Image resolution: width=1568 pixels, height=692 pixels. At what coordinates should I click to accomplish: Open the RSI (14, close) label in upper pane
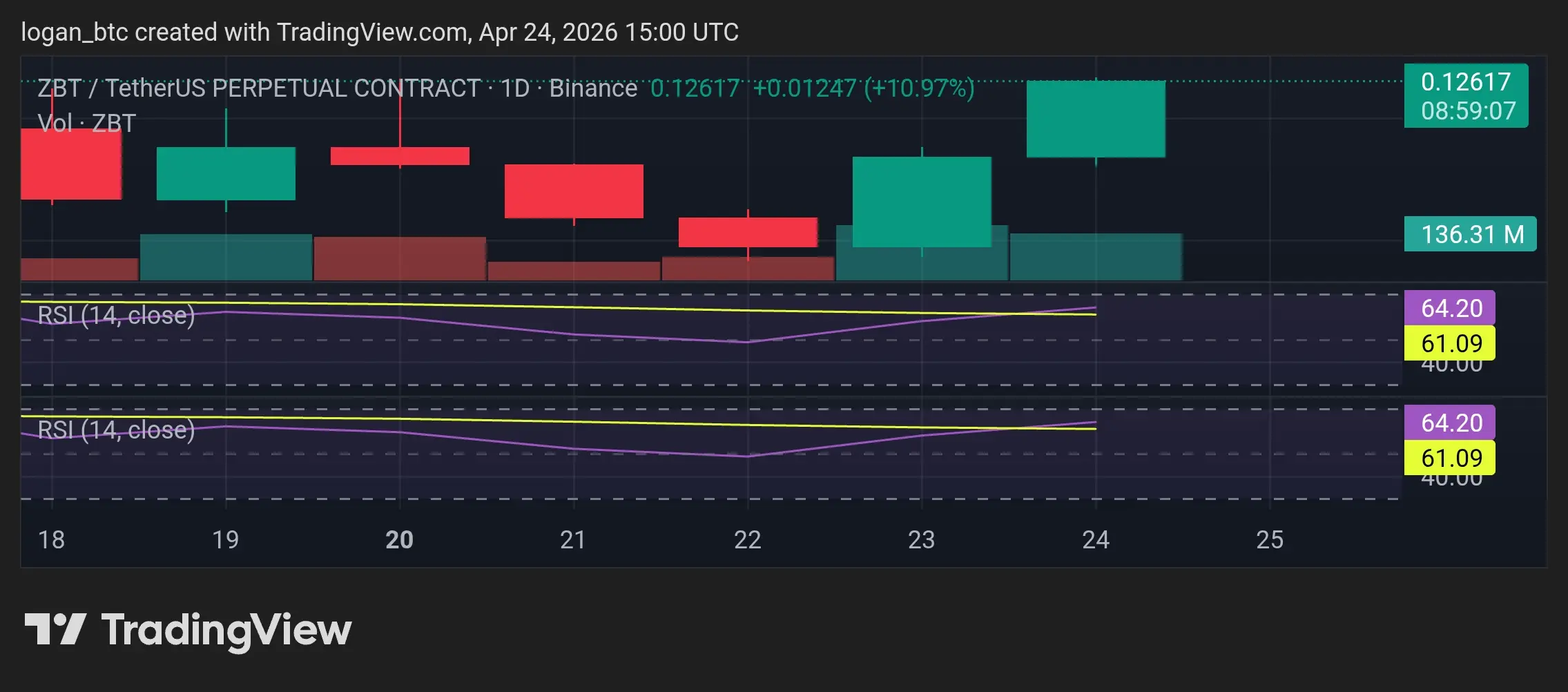click(116, 315)
